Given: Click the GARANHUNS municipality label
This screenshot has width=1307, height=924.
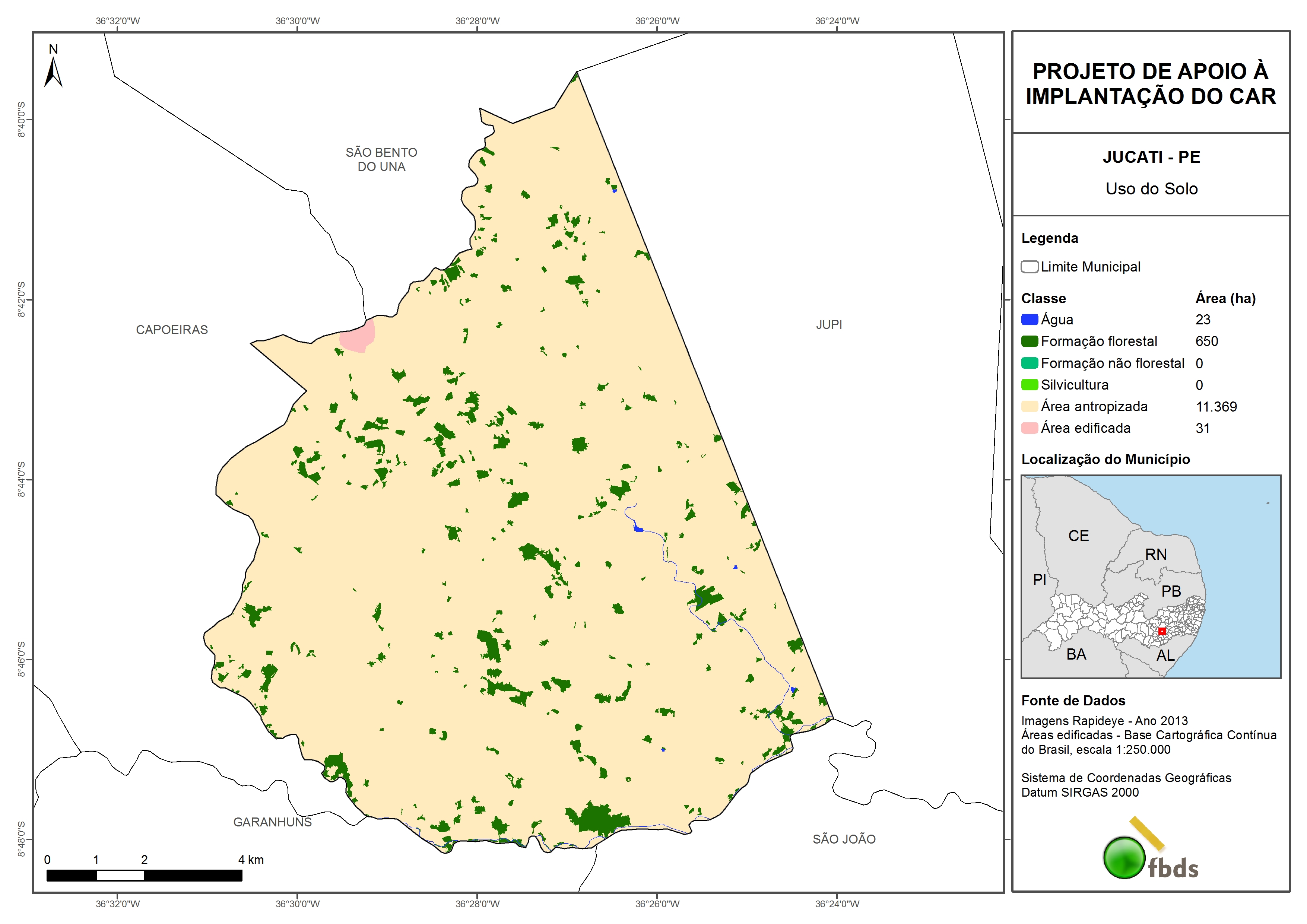Looking at the screenshot, I should click(x=272, y=822).
